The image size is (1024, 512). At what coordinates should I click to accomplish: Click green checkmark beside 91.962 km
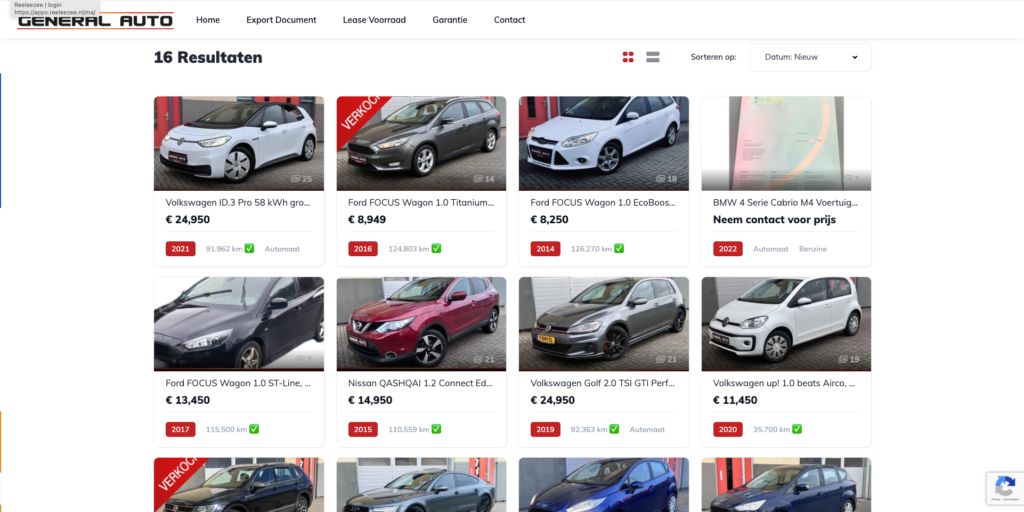[249, 249]
